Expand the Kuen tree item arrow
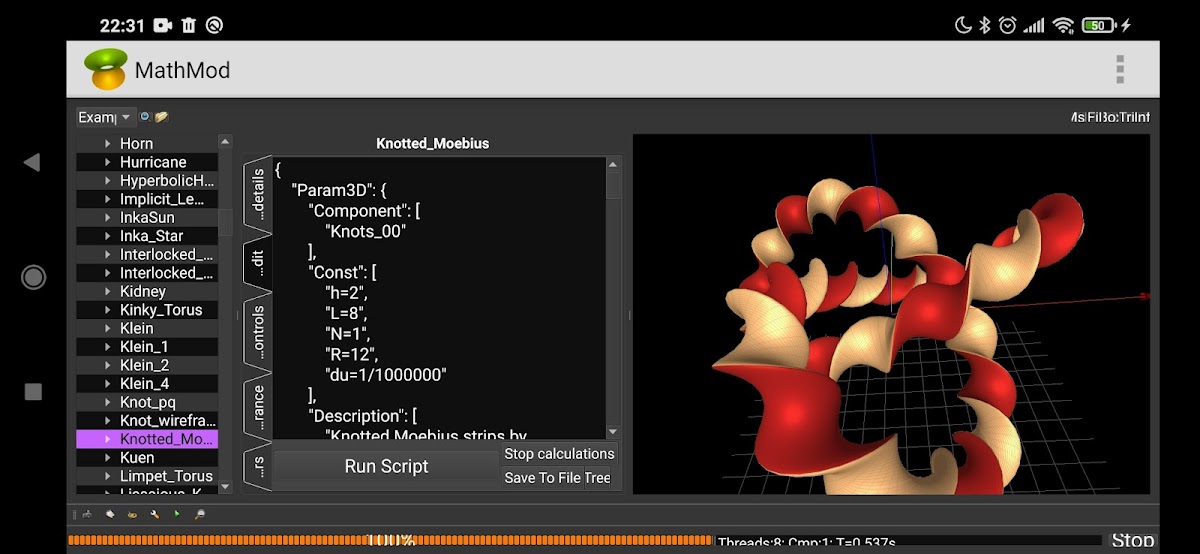This screenshot has height=554, width=1200. click(107, 458)
